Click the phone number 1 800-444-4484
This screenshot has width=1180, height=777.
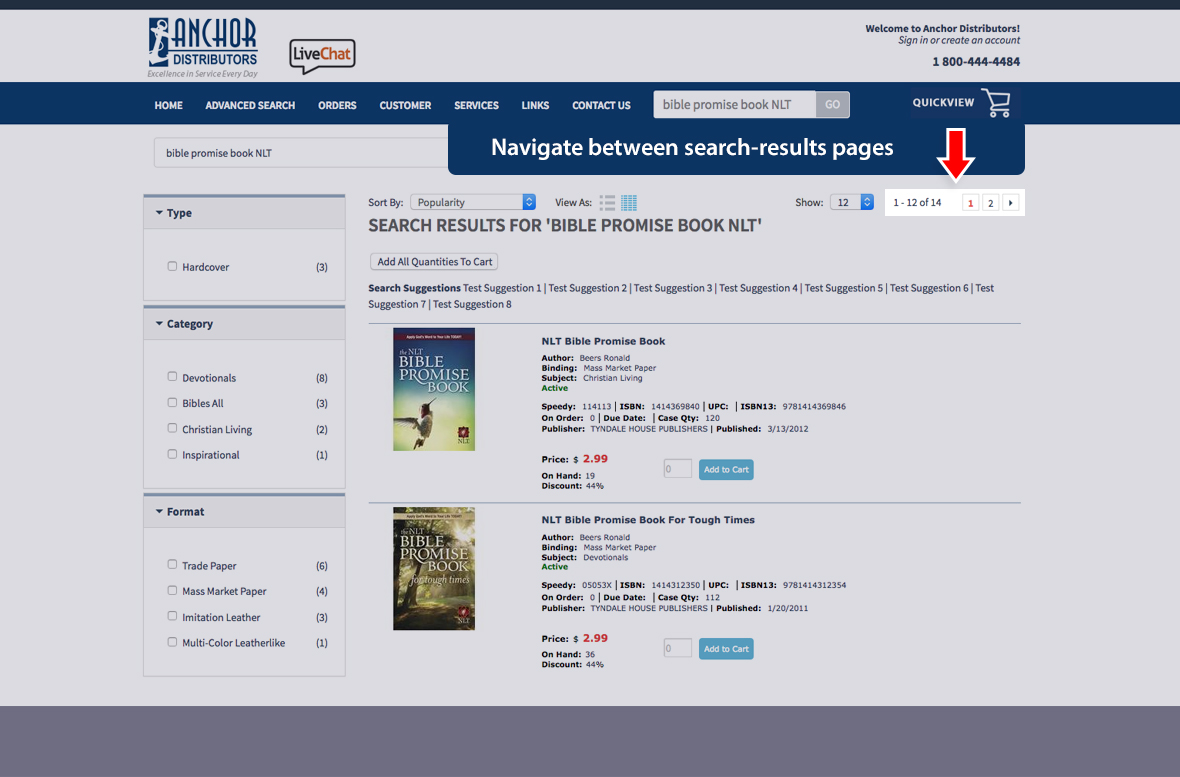976,62
